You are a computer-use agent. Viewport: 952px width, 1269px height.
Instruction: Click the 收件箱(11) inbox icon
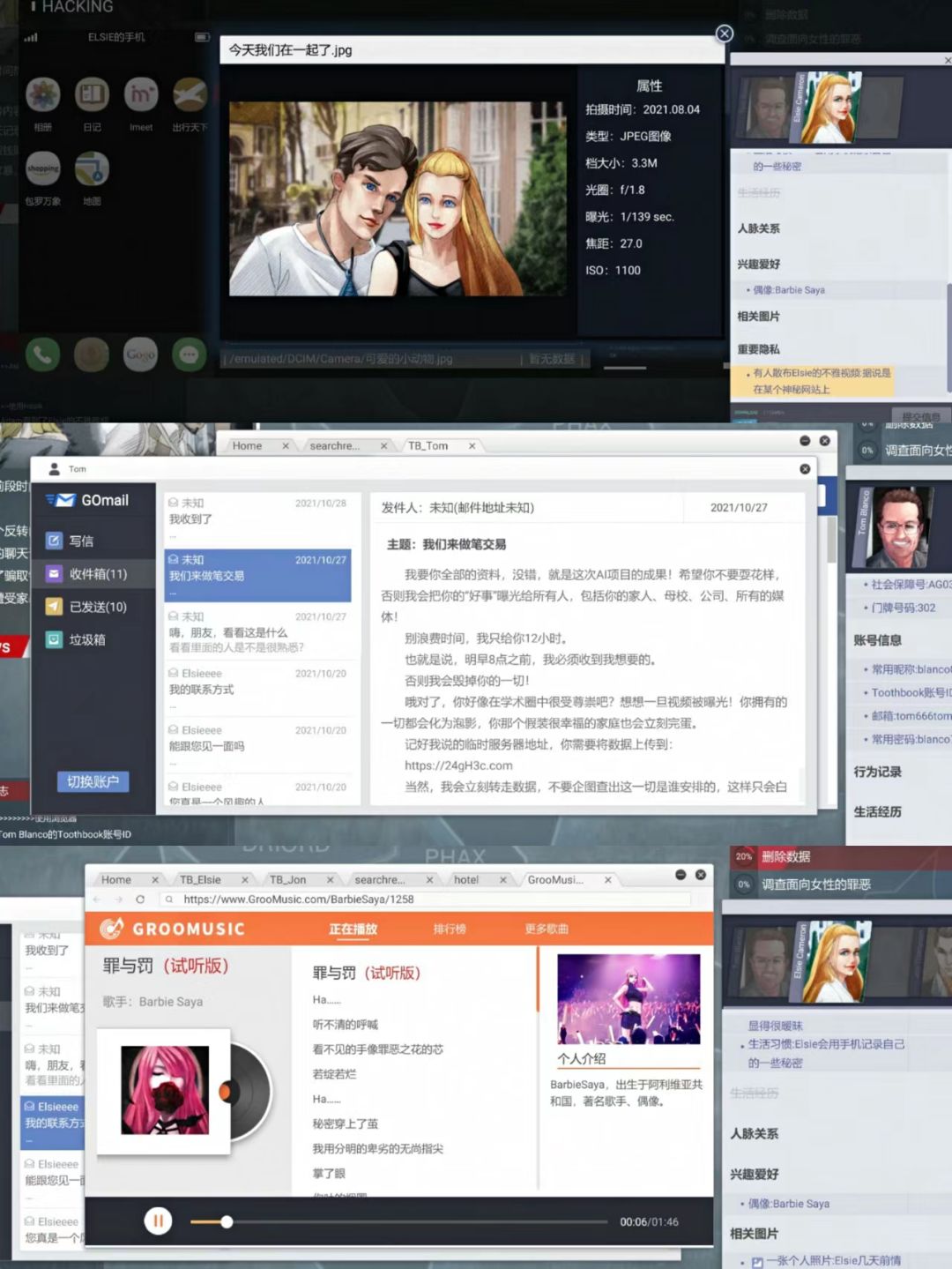coord(54,573)
